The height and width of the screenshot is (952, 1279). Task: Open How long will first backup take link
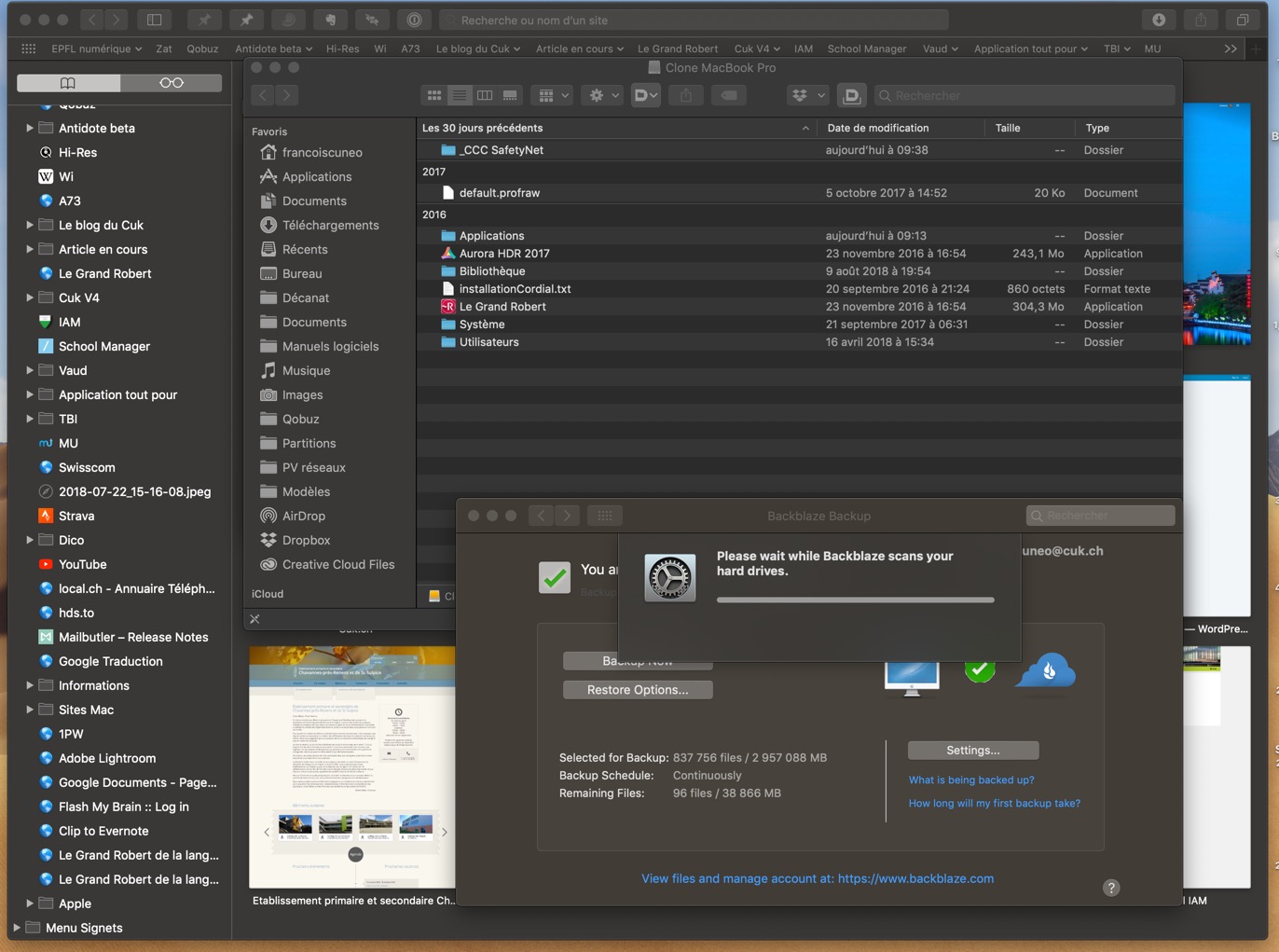pyautogui.click(x=994, y=804)
